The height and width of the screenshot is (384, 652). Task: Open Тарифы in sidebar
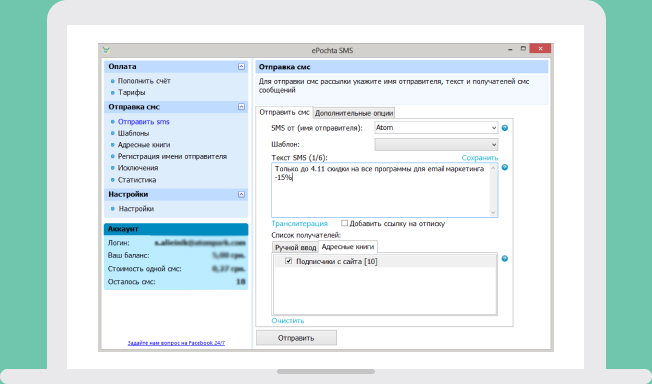(x=131, y=92)
